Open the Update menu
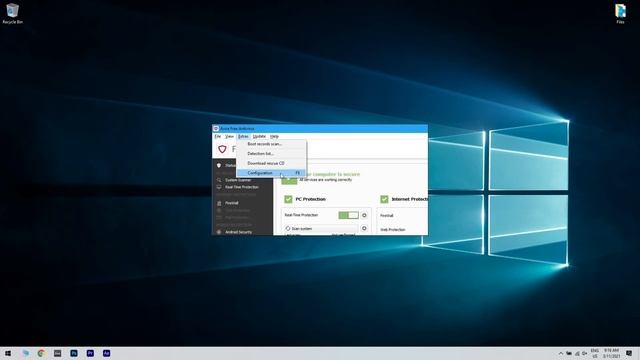Screen dimensions: 640x360 259,136
